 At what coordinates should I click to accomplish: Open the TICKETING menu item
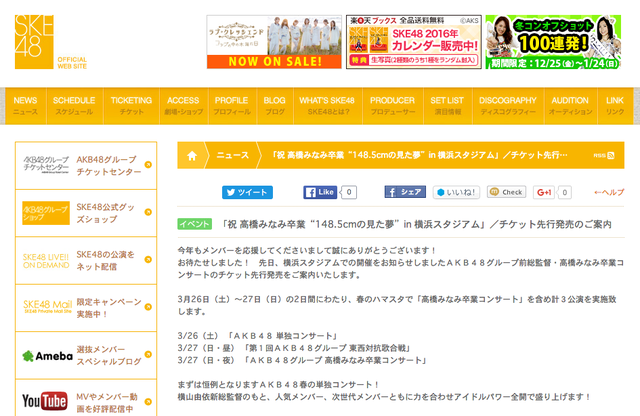pyautogui.click(x=131, y=106)
